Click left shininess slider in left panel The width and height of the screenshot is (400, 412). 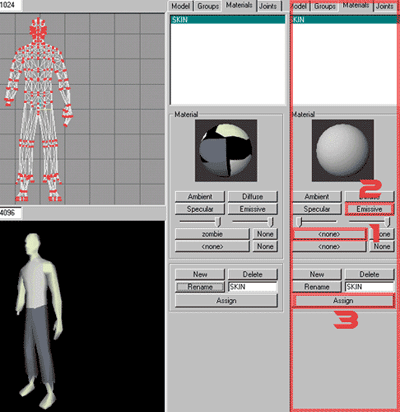point(200,221)
